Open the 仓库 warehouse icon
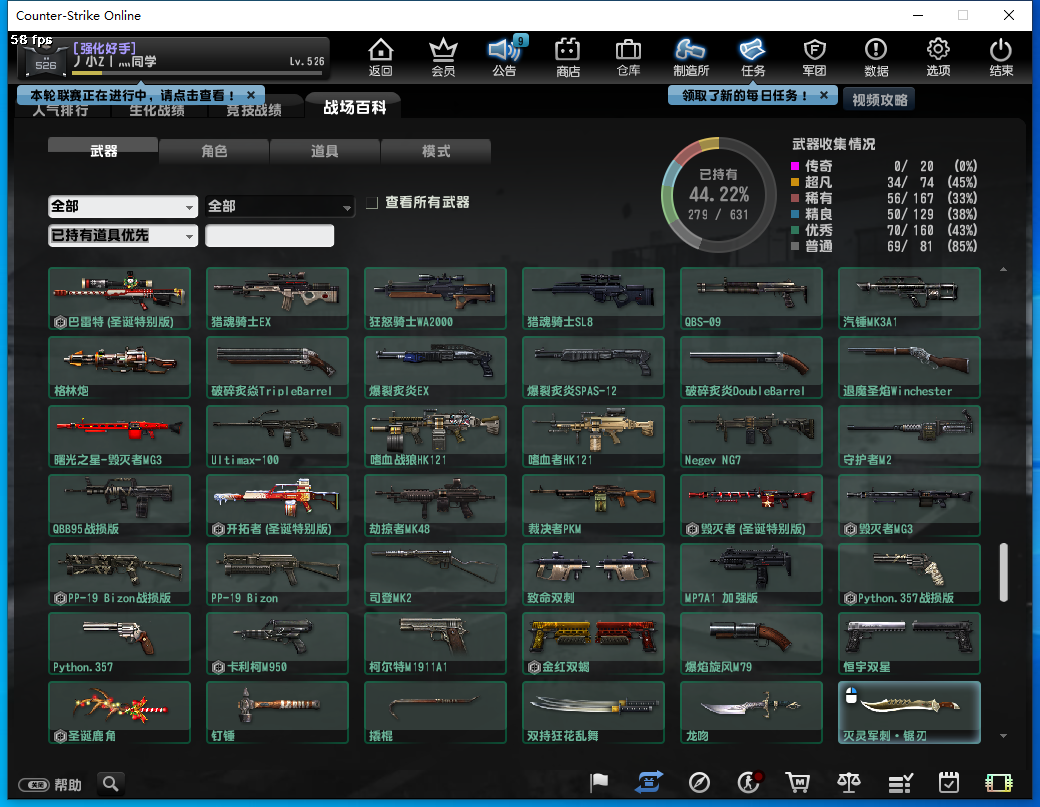 pyautogui.click(x=628, y=56)
